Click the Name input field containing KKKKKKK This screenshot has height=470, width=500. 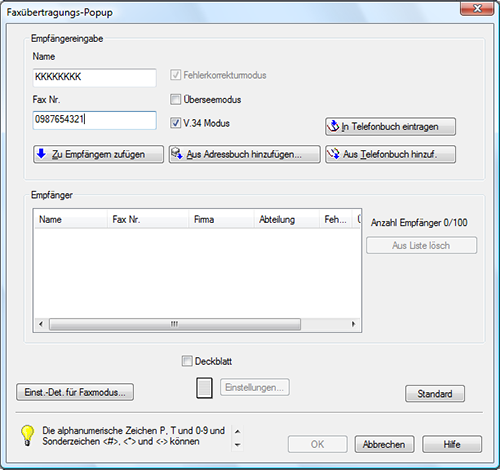[x=94, y=77]
